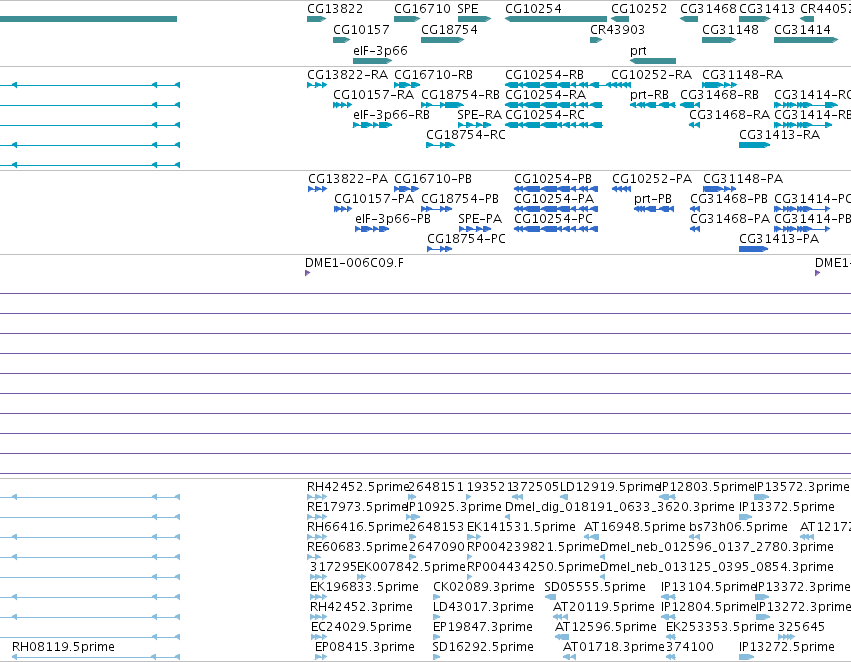Open transcript CG31468-RA

pyautogui.click(x=695, y=125)
